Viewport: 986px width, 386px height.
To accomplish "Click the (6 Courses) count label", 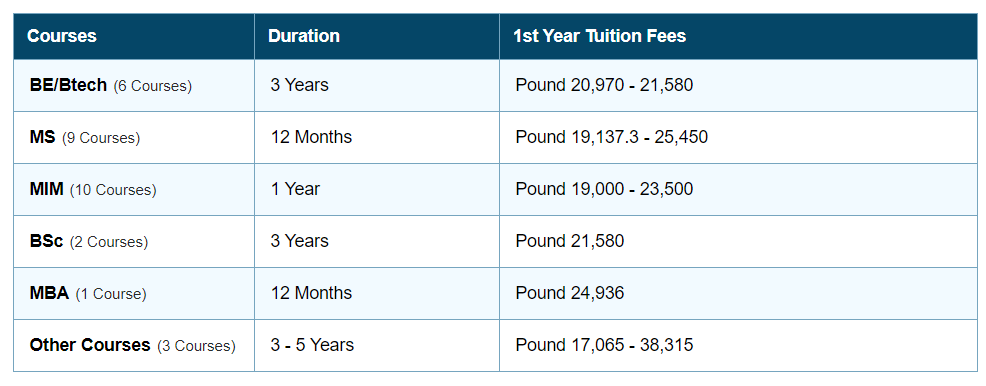I will point(153,86).
